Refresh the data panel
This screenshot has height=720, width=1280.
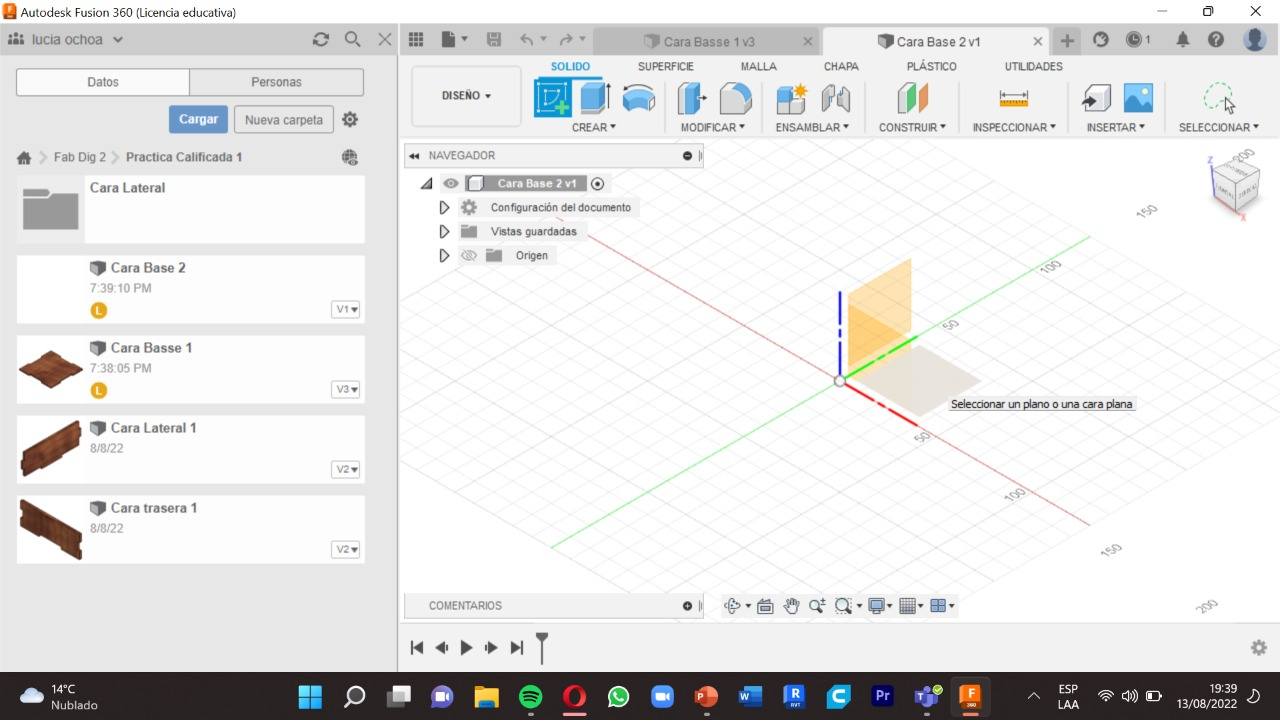click(x=321, y=39)
